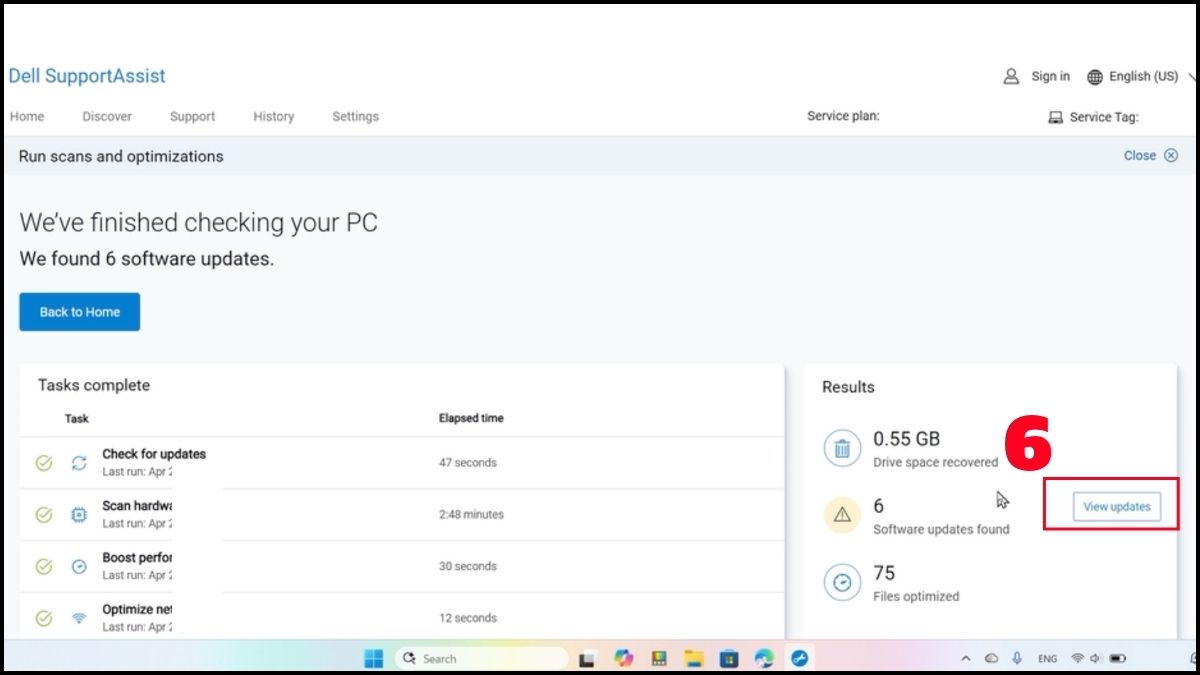
Task: Click the '30 seconds' elapsed time
Action: pos(467,567)
